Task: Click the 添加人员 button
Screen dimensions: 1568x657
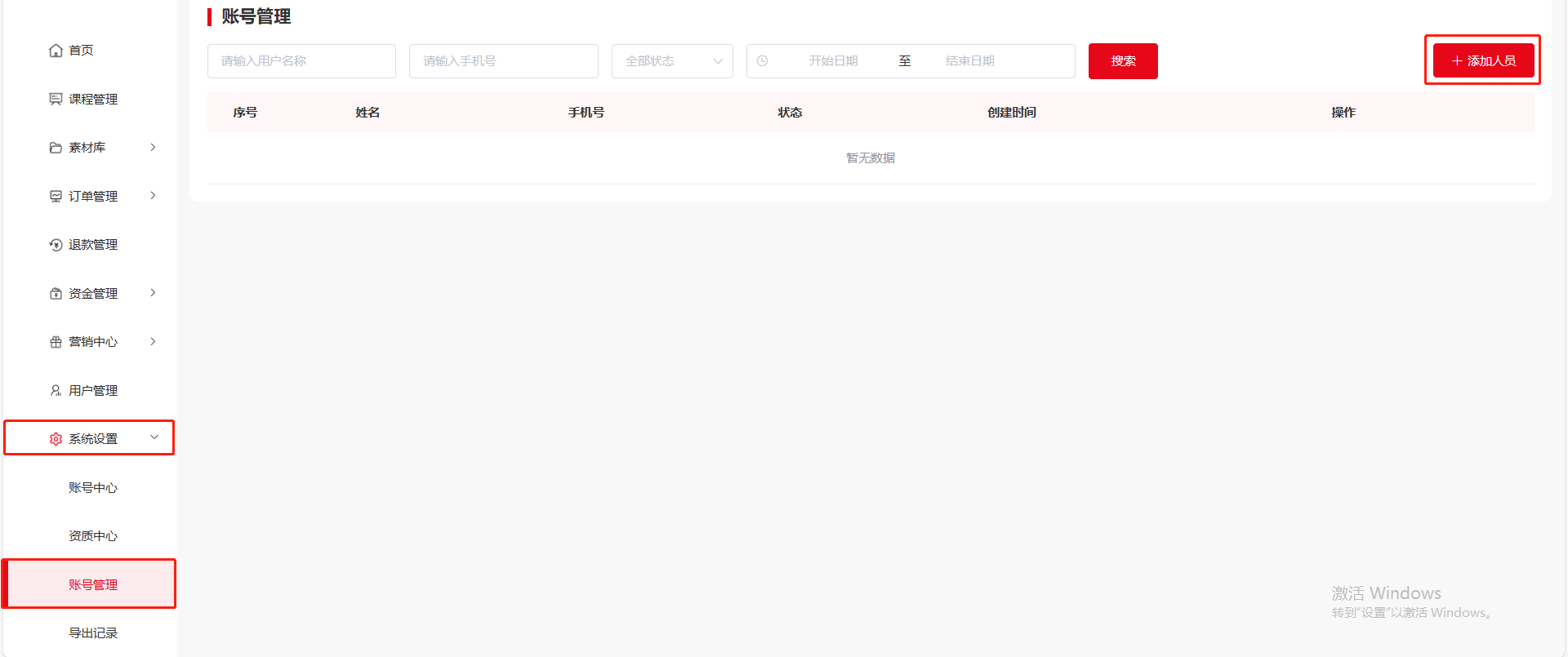Action: point(1483,60)
